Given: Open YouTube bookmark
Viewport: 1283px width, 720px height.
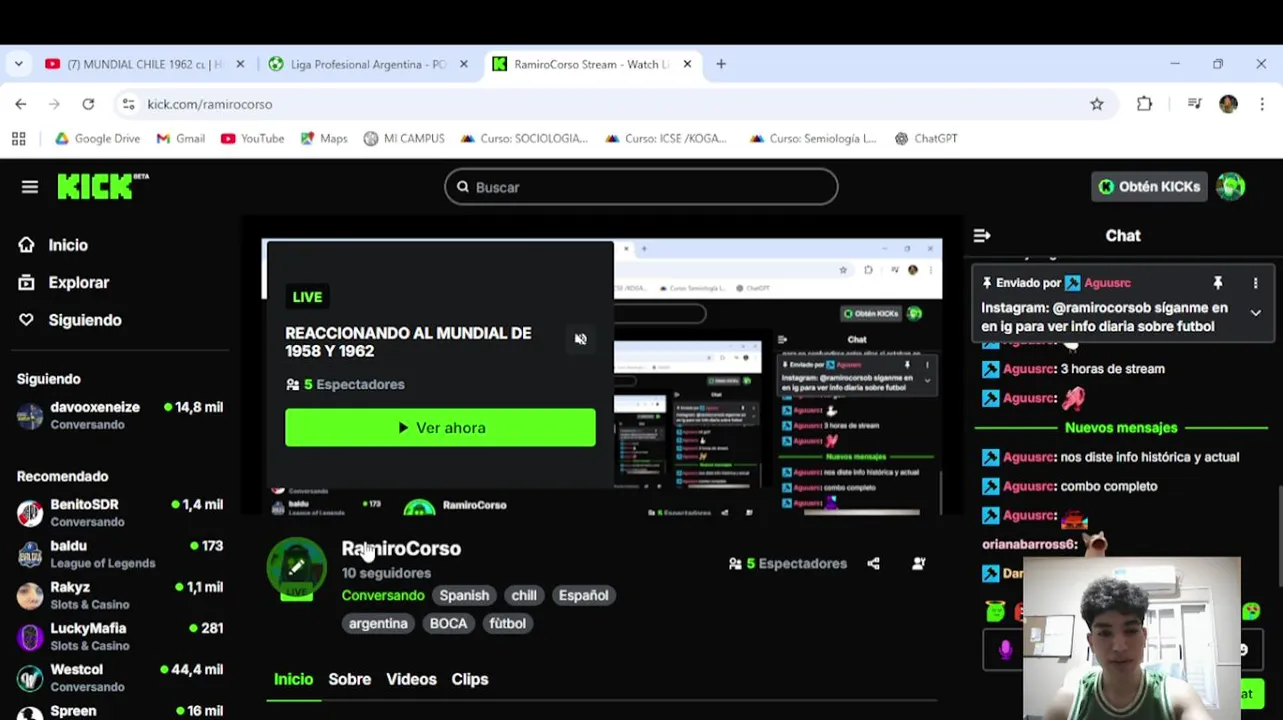Looking at the screenshot, I should pyautogui.click(x=252, y=139).
